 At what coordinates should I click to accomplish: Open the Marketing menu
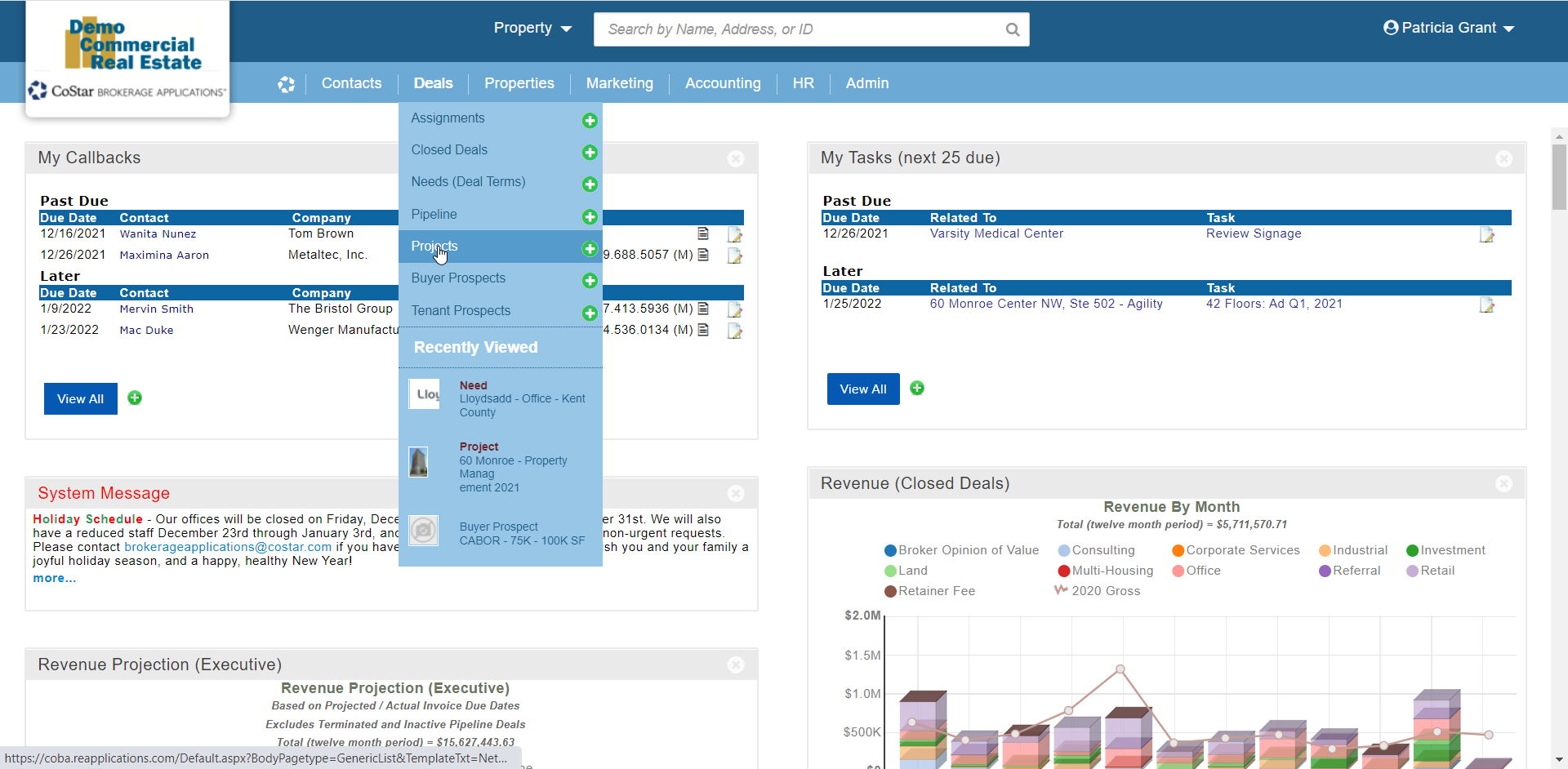click(619, 83)
